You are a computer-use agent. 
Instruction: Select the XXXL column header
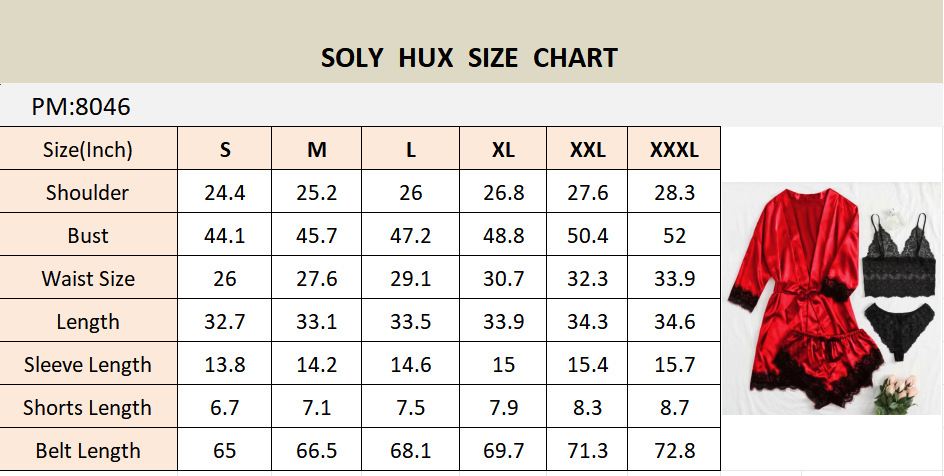point(674,150)
